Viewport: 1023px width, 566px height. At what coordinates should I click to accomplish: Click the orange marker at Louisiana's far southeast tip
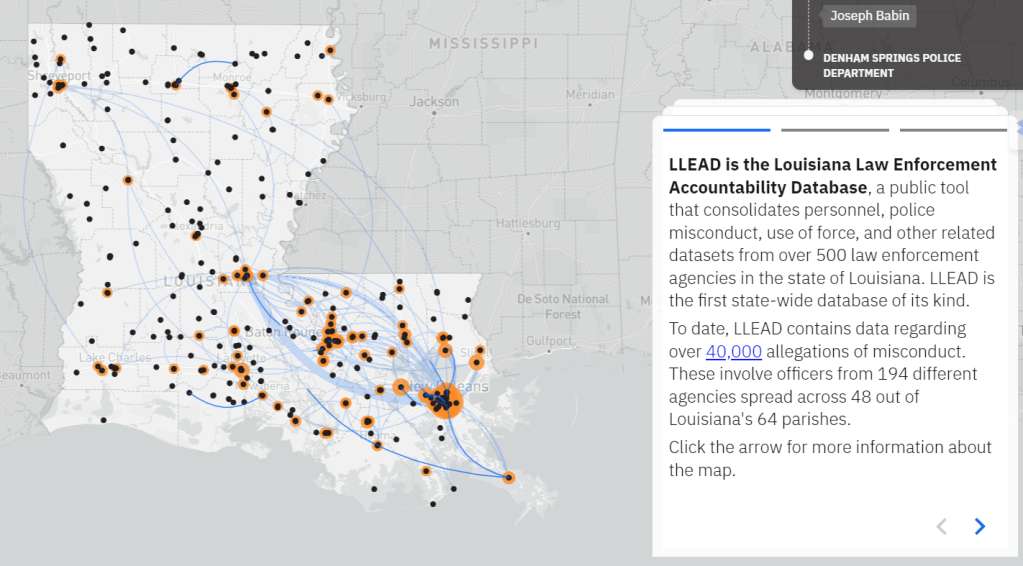509,478
